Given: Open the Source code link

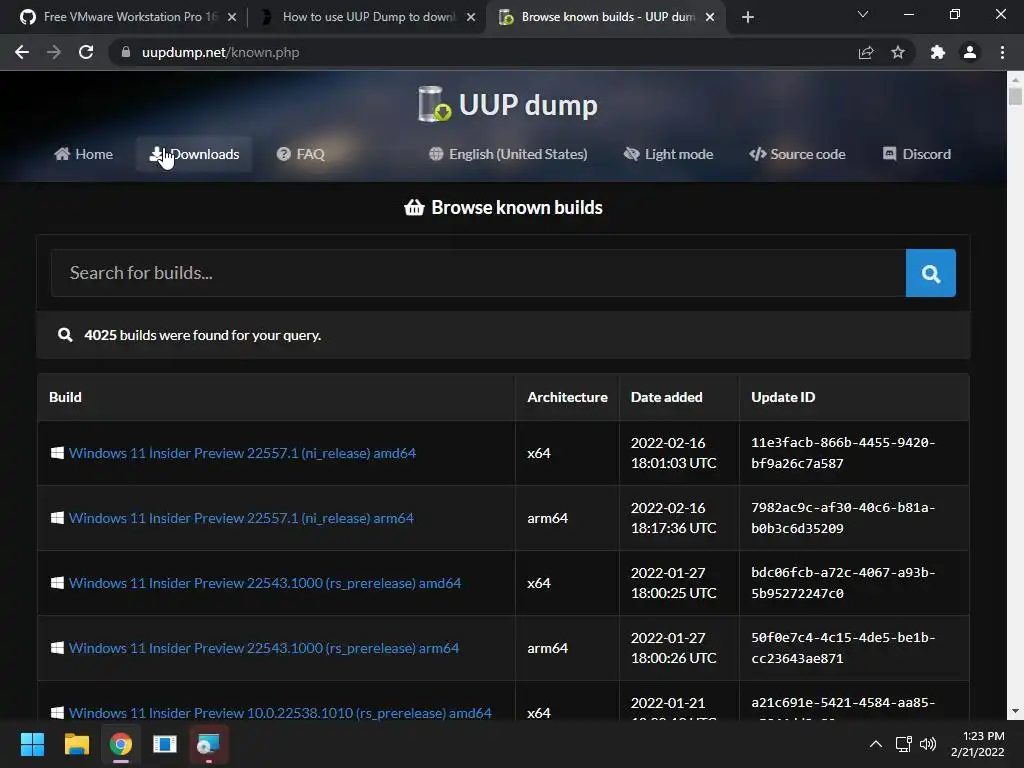Looking at the screenshot, I should (797, 154).
